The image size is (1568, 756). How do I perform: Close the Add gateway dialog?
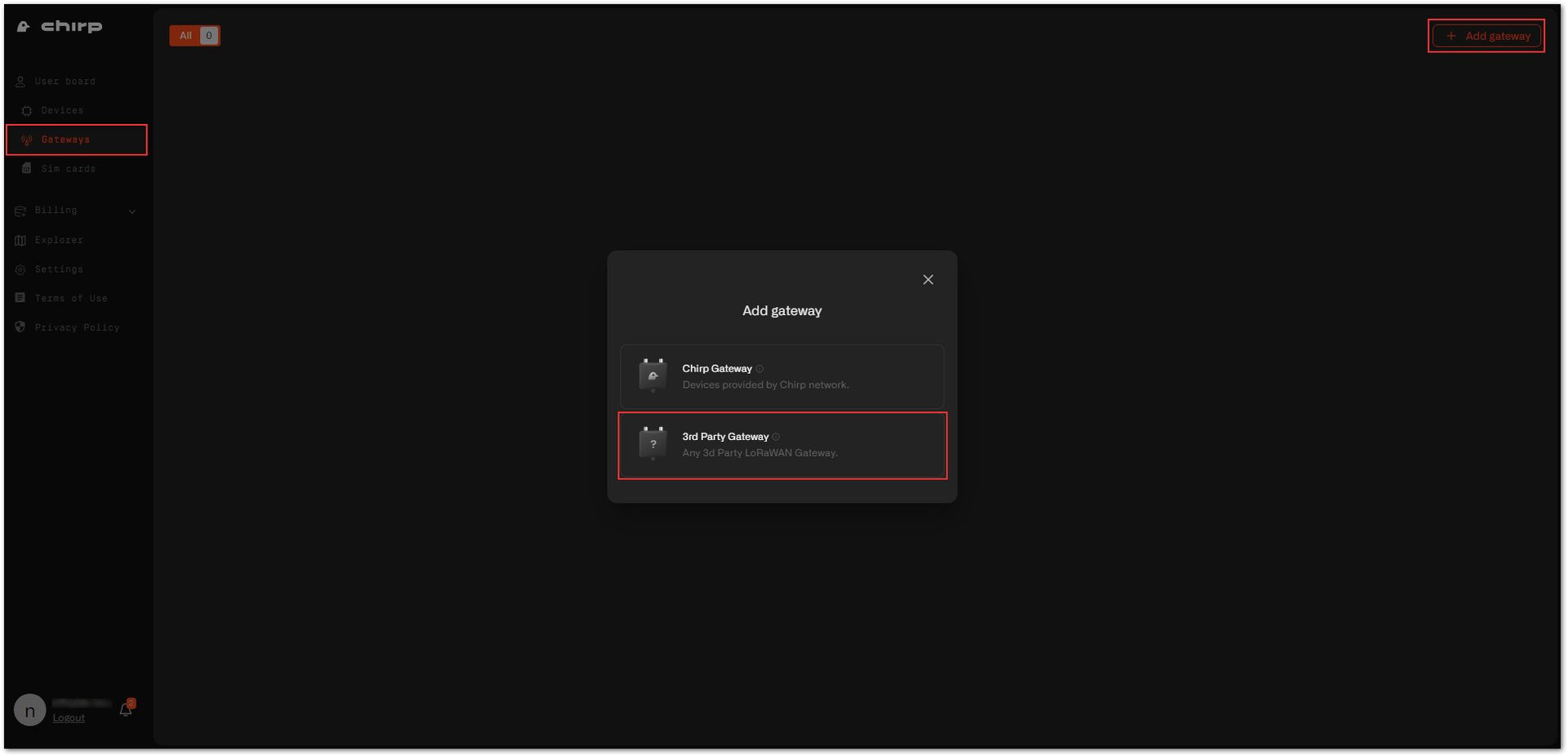928,280
